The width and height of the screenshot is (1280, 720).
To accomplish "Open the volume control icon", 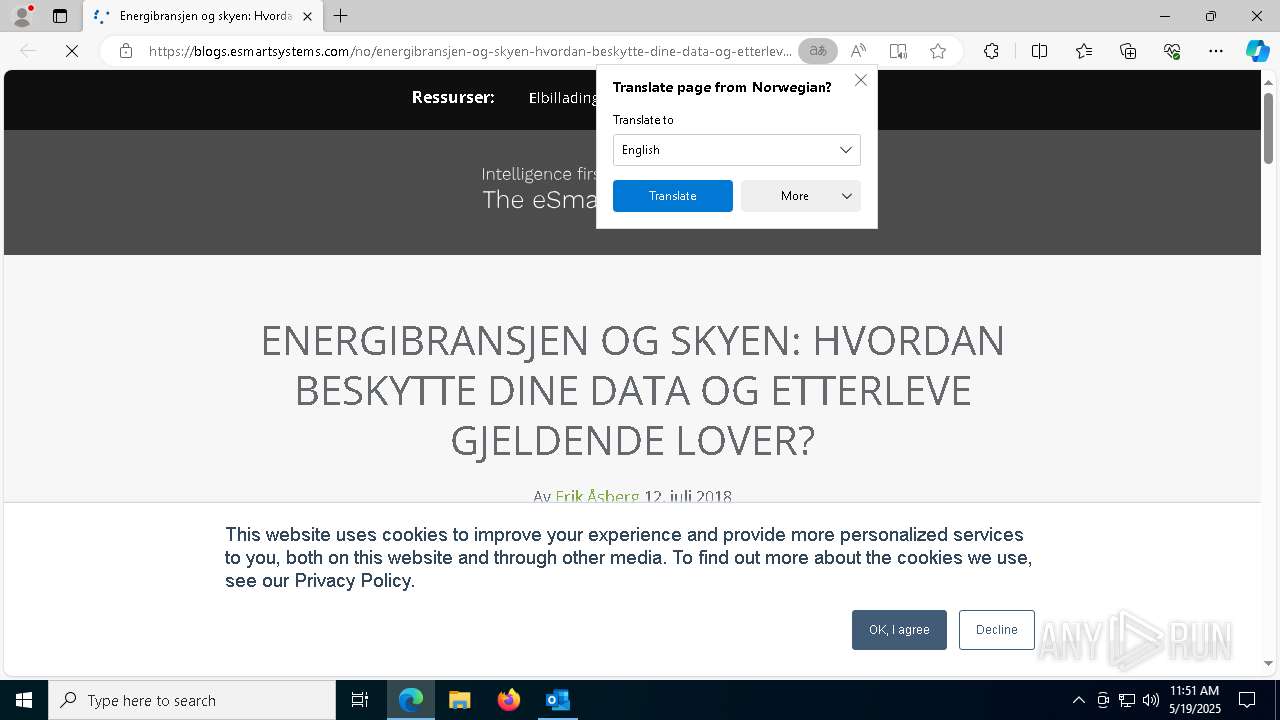I will coord(1151,700).
